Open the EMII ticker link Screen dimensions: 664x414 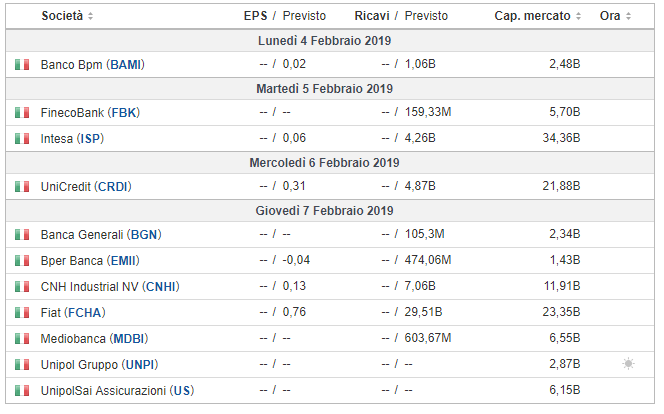(123, 261)
